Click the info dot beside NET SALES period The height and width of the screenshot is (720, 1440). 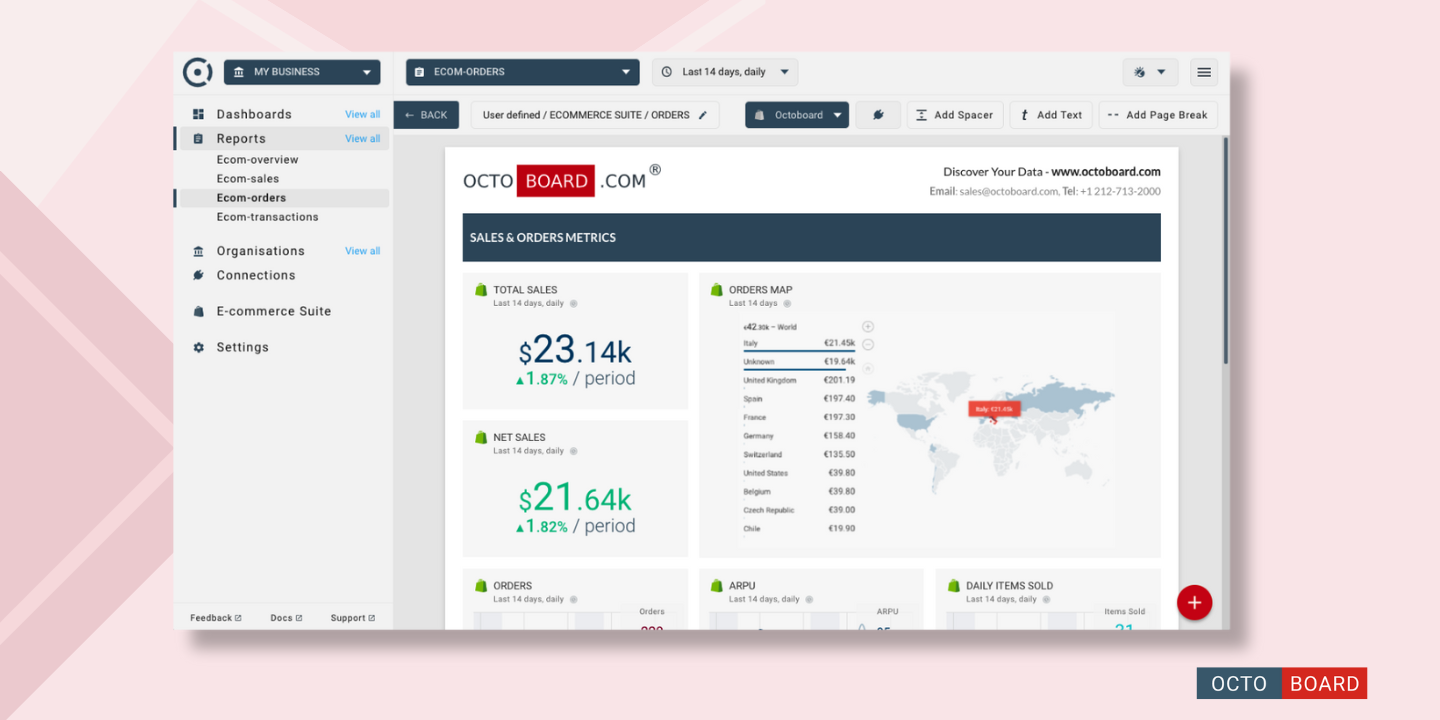coord(573,451)
